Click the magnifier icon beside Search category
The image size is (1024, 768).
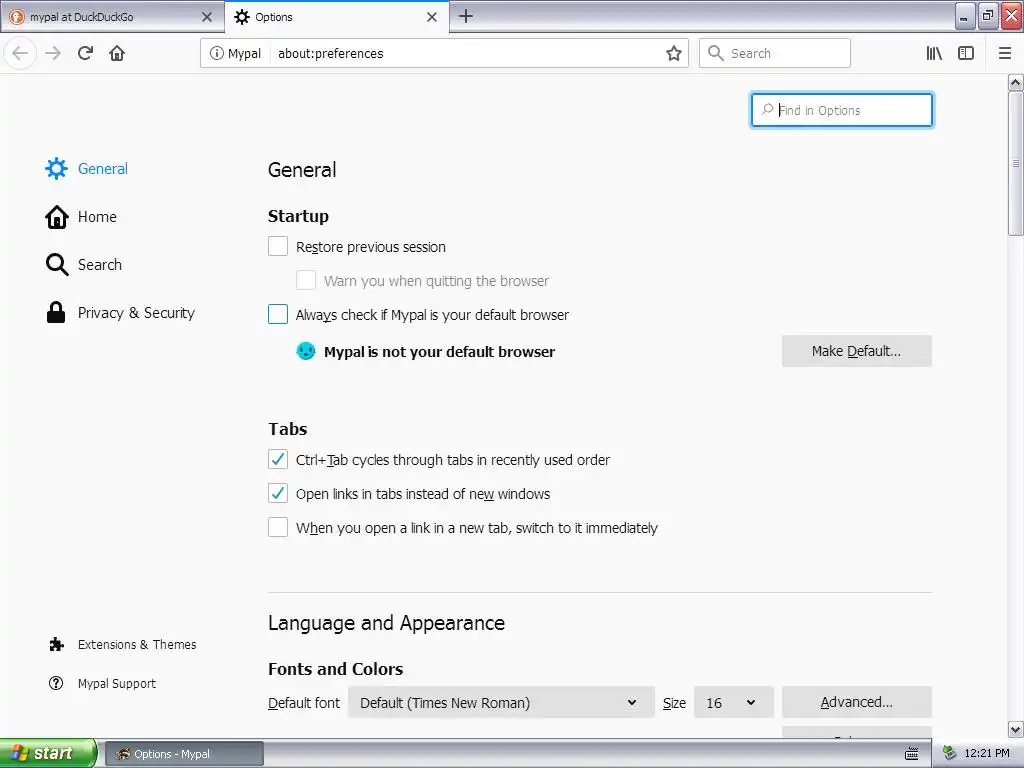pyautogui.click(x=57, y=264)
